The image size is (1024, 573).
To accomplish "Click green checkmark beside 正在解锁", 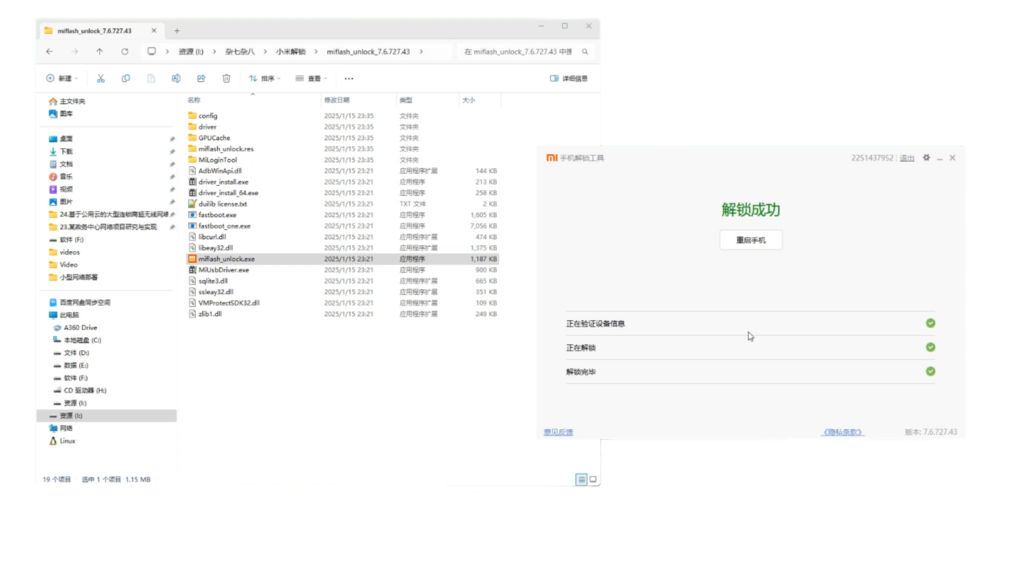I will tap(930, 347).
